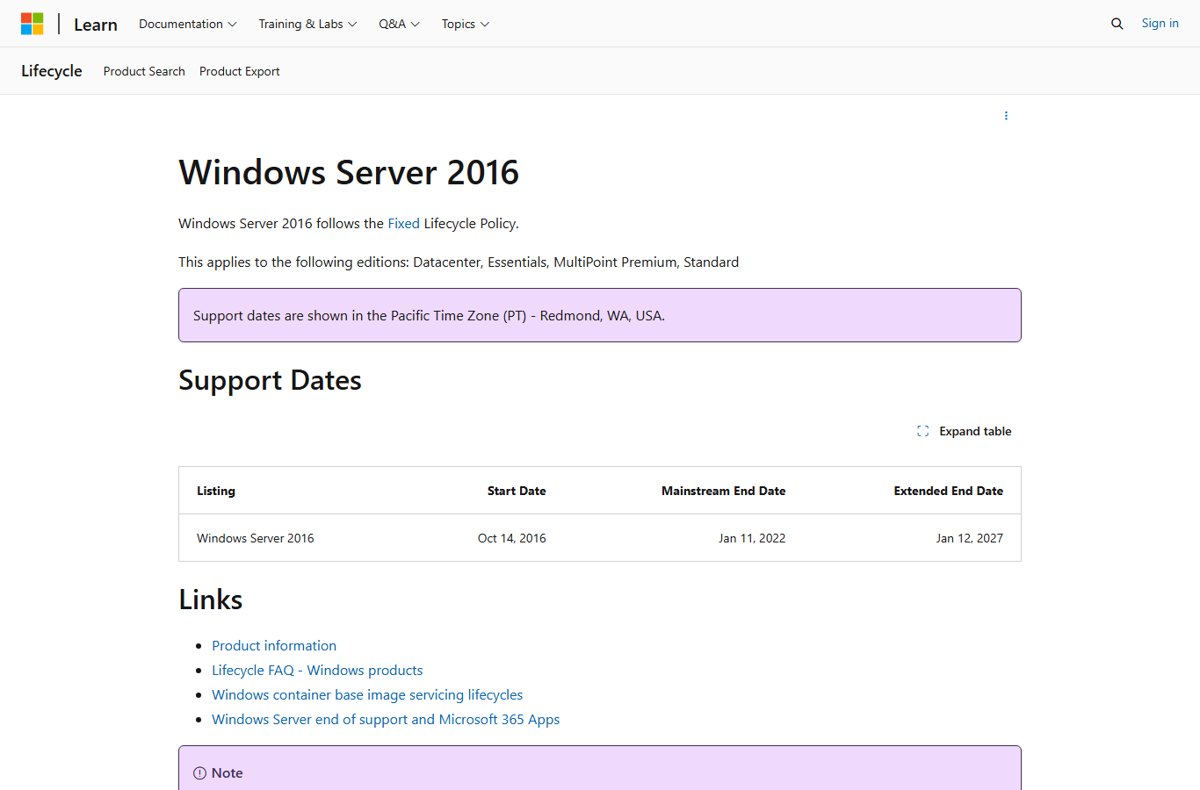The width and height of the screenshot is (1200, 790).
Task: Click the Extended End Date column header
Action: 948,491
